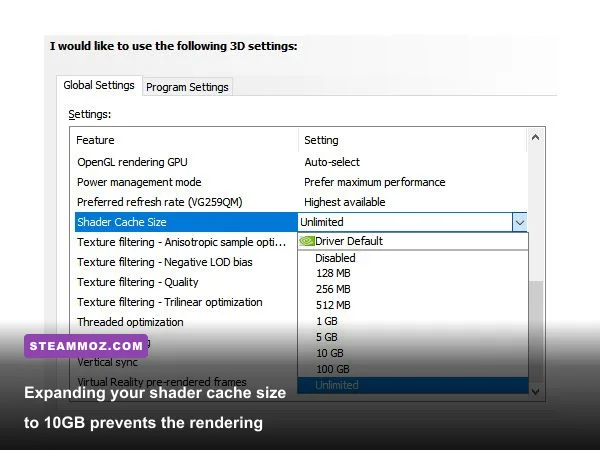This screenshot has height=450, width=600.
Task: Select 256 MB shader cache size
Action: tap(413, 289)
